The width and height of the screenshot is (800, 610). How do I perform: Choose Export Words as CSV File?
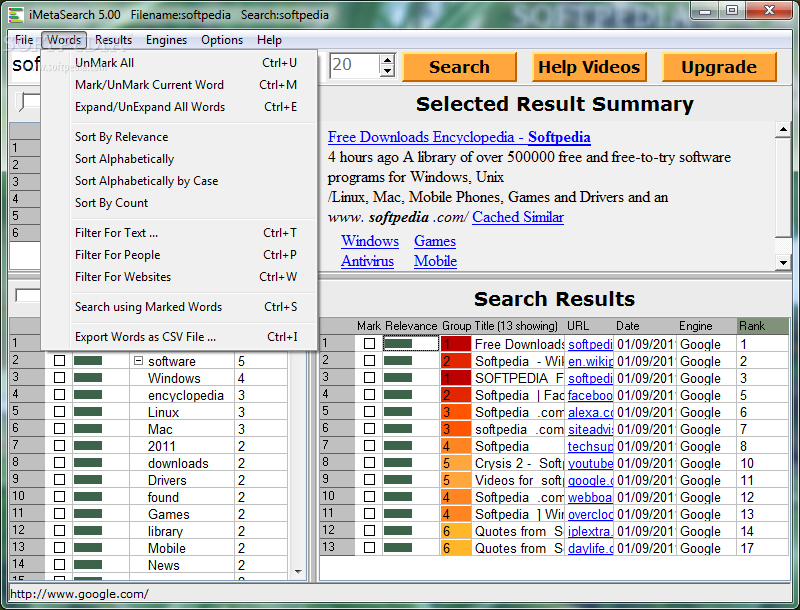click(x=180, y=337)
